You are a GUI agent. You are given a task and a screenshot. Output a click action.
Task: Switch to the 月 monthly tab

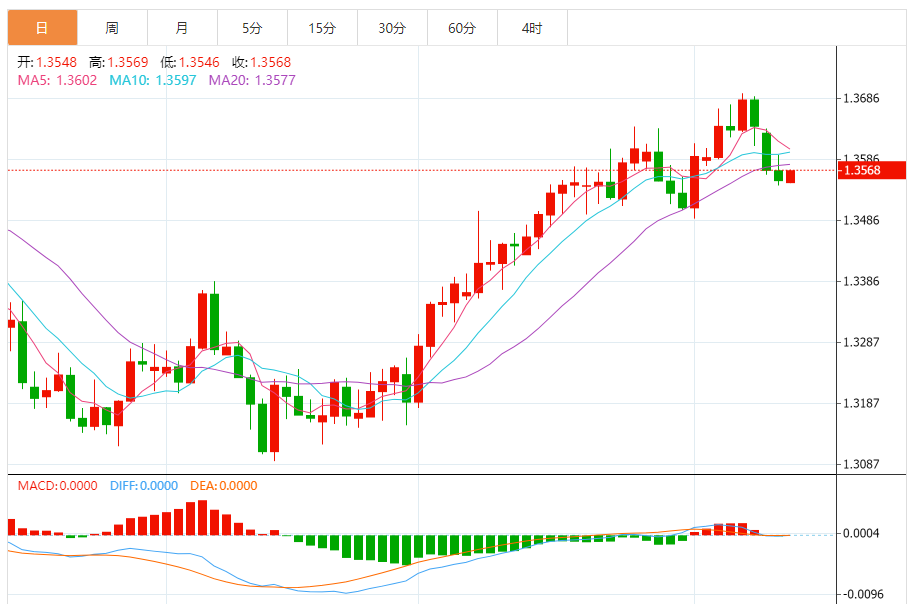click(182, 27)
